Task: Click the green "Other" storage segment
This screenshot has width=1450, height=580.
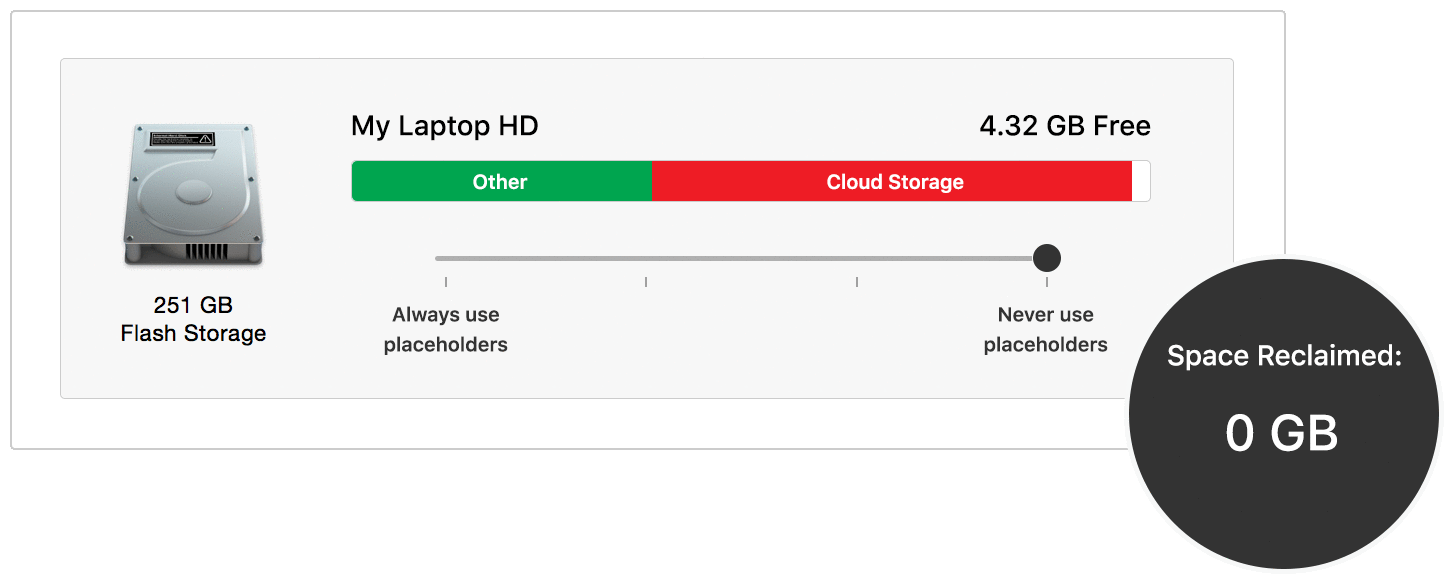Action: coord(500,182)
